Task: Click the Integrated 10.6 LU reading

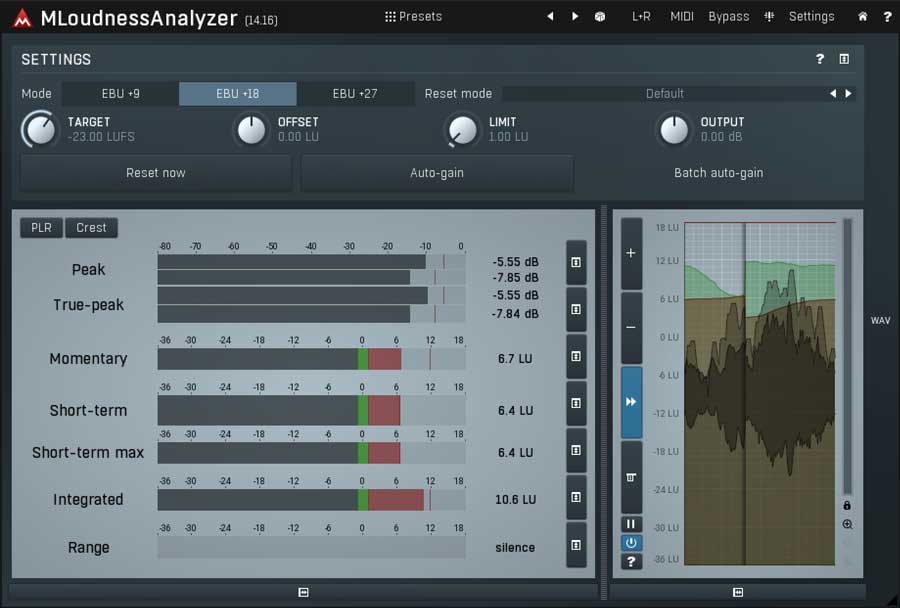Action: (515, 499)
